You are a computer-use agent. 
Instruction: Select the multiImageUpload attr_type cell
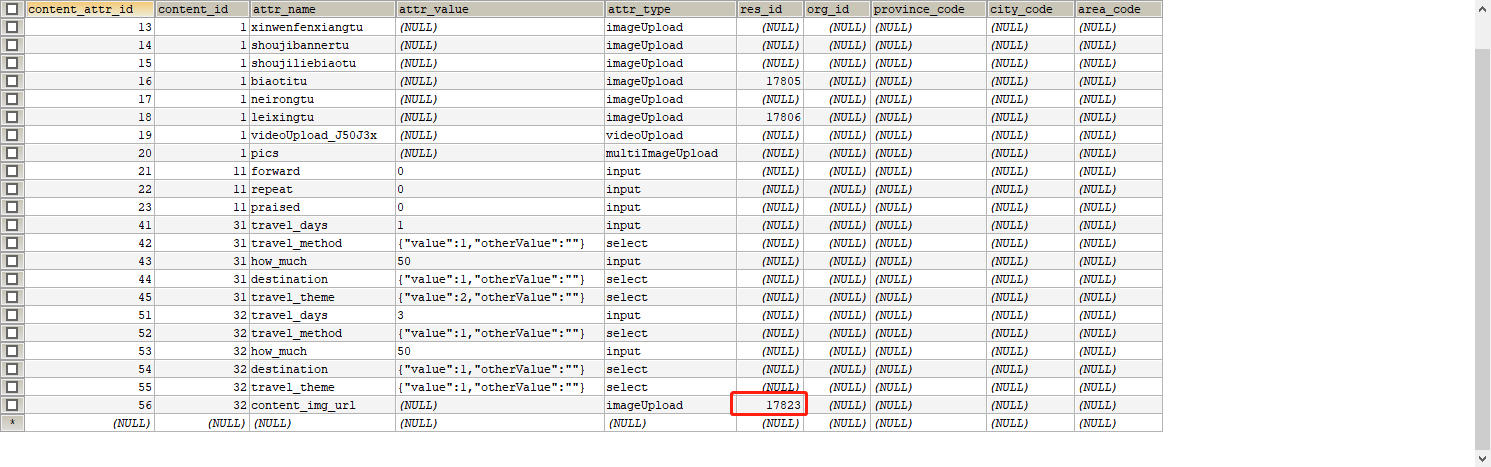(x=670, y=153)
